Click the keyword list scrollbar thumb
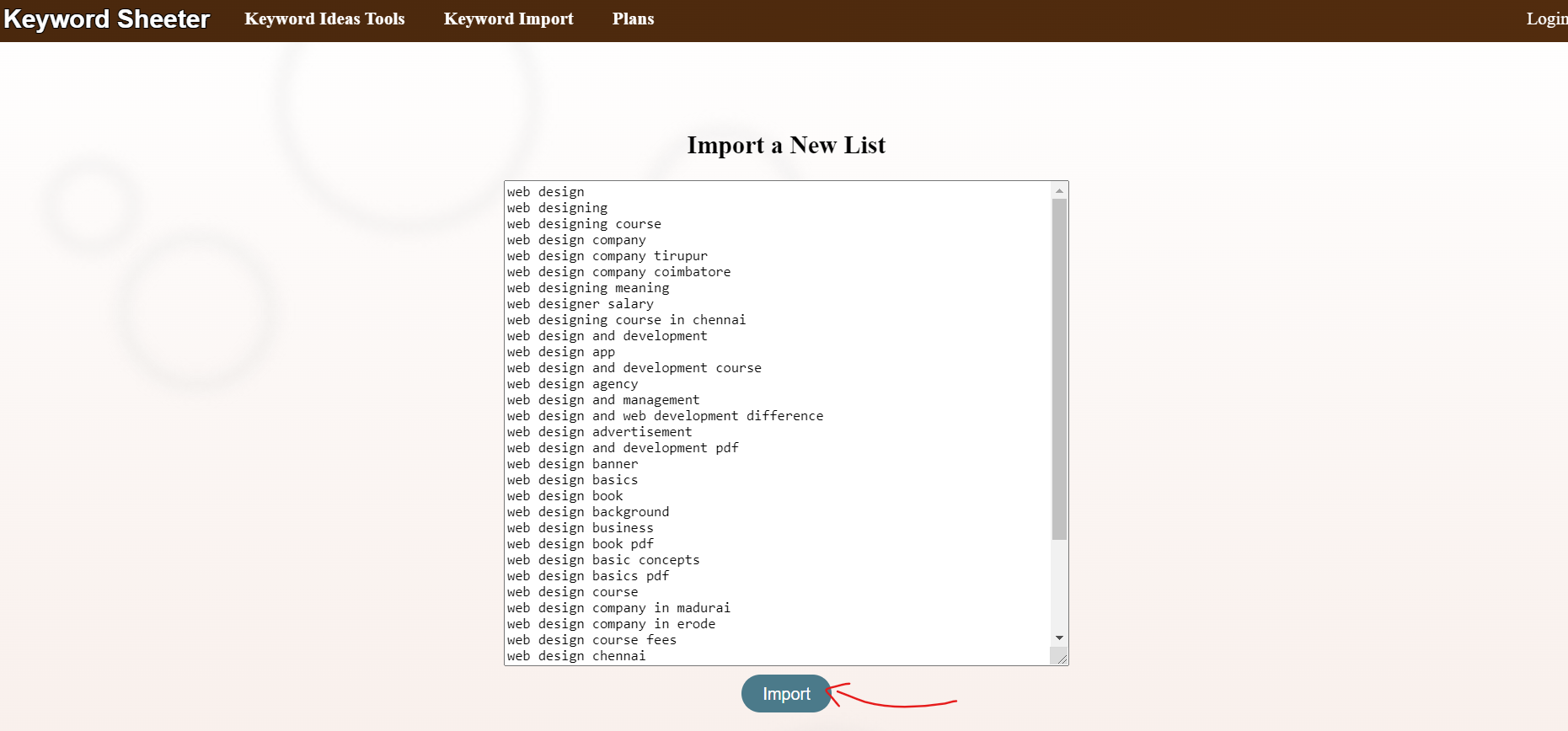 click(x=1059, y=369)
